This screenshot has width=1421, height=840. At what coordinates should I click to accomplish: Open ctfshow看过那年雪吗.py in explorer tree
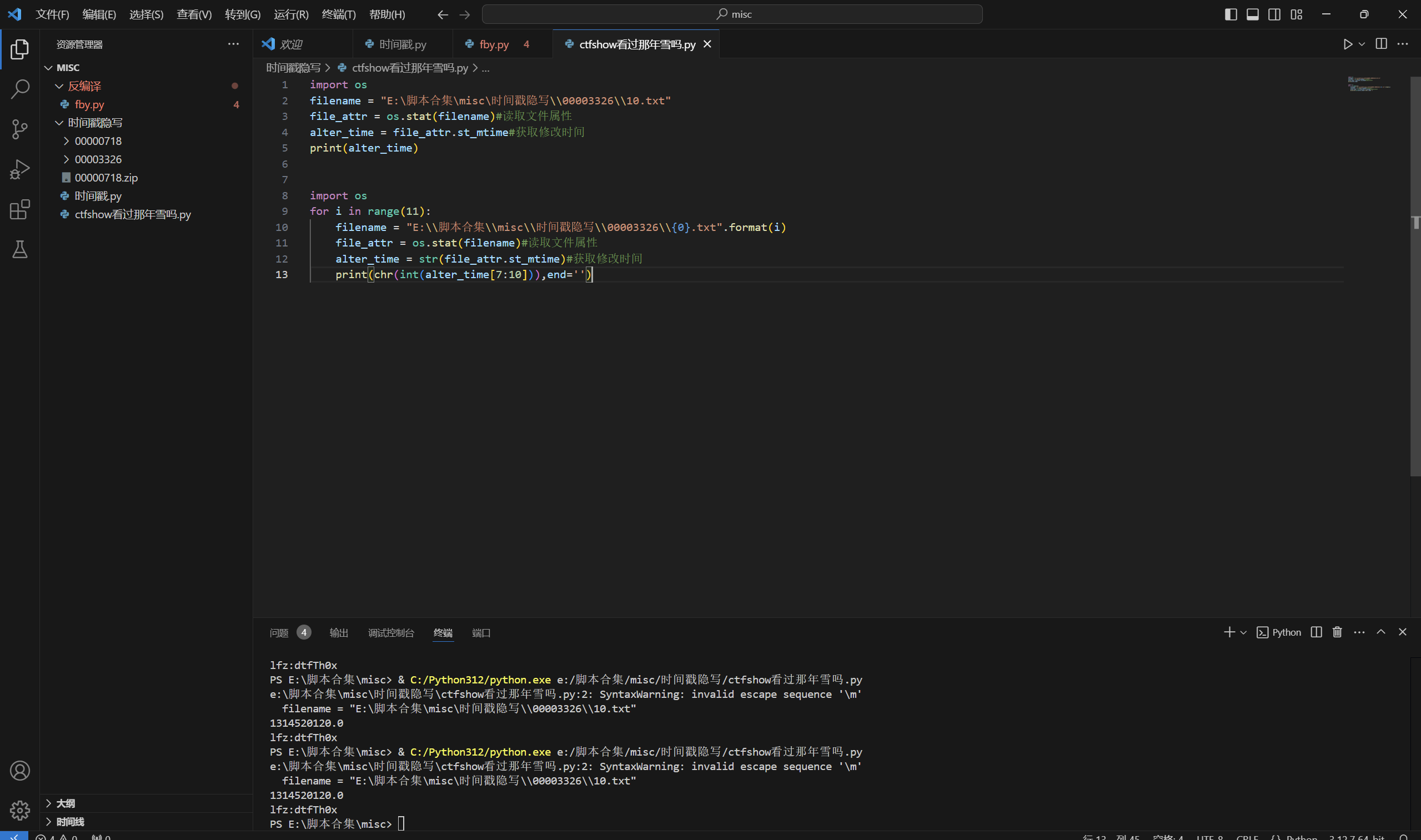tap(146, 214)
